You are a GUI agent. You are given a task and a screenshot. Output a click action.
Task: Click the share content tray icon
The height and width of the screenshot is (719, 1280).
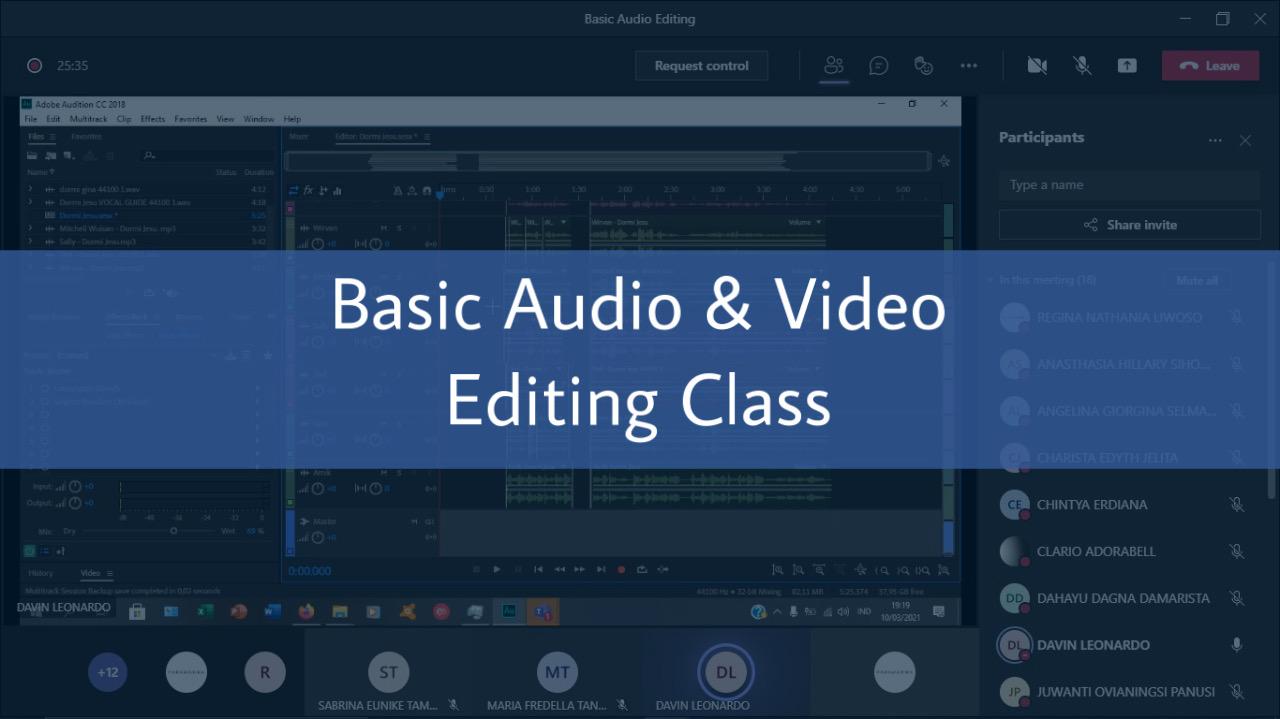[x=1127, y=66]
